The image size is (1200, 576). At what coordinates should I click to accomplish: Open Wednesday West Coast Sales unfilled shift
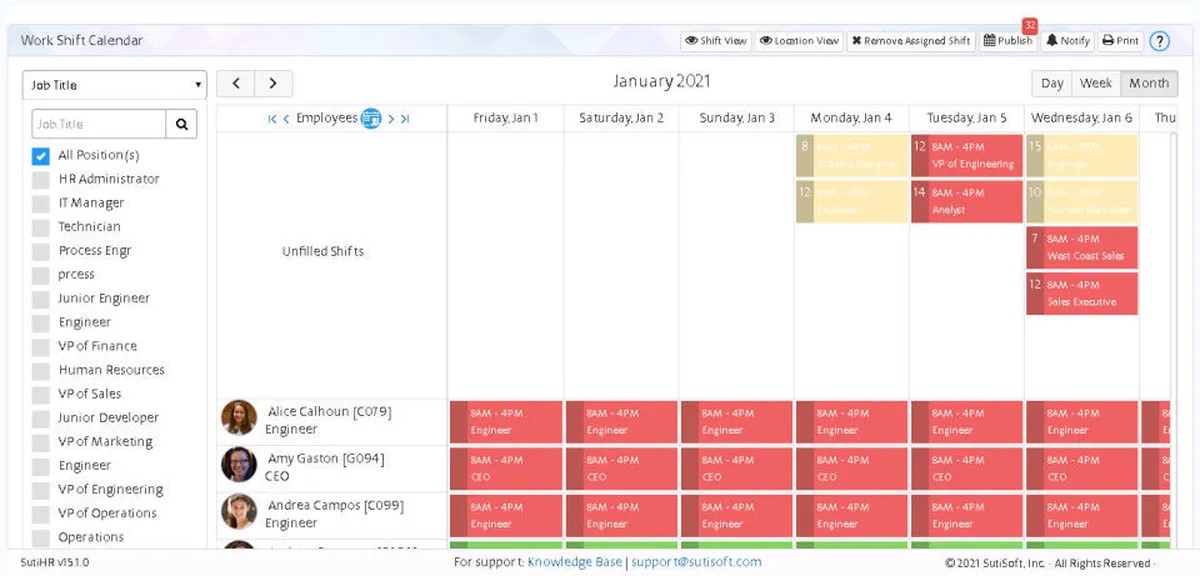(1082, 247)
